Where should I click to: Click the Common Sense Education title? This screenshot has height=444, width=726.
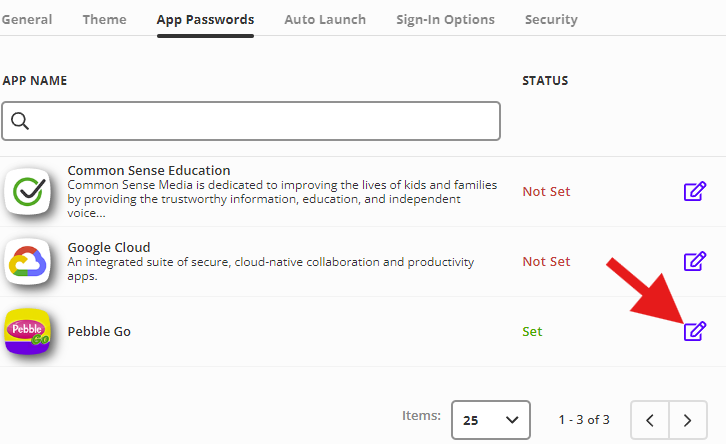[149, 170]
